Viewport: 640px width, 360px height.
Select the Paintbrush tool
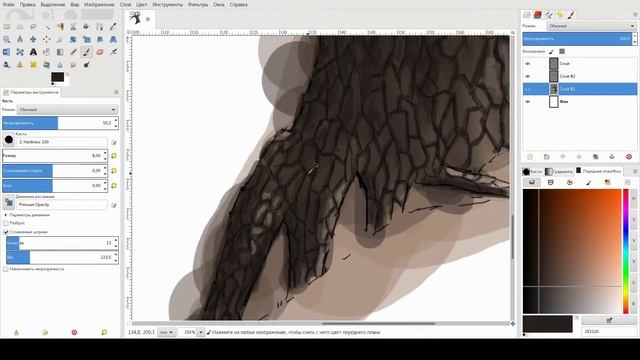tap(87, 52)
